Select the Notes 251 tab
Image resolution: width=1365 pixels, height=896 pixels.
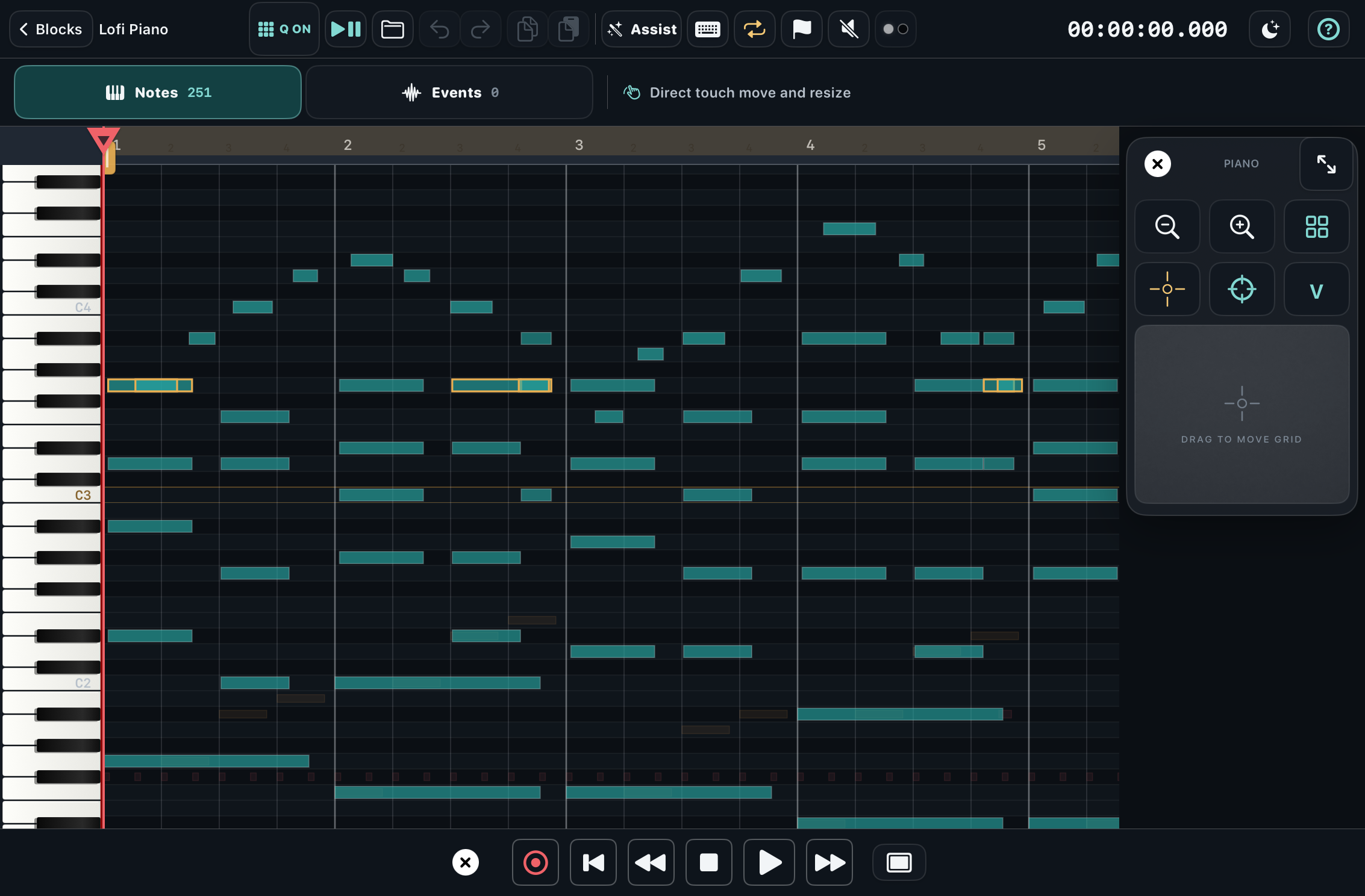(158, 92)
